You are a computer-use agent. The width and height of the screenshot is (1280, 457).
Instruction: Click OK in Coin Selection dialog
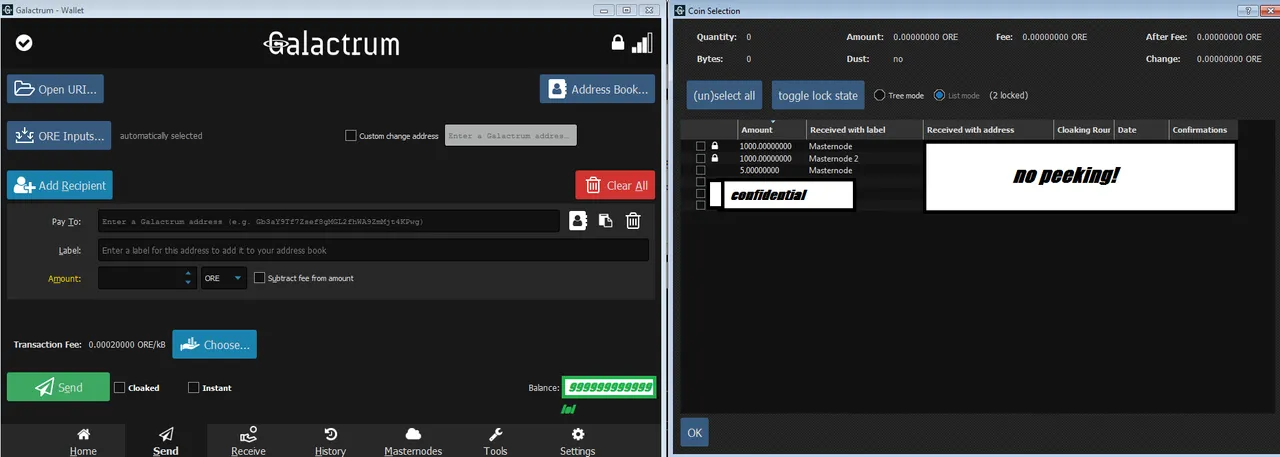(x=695, y=432)
